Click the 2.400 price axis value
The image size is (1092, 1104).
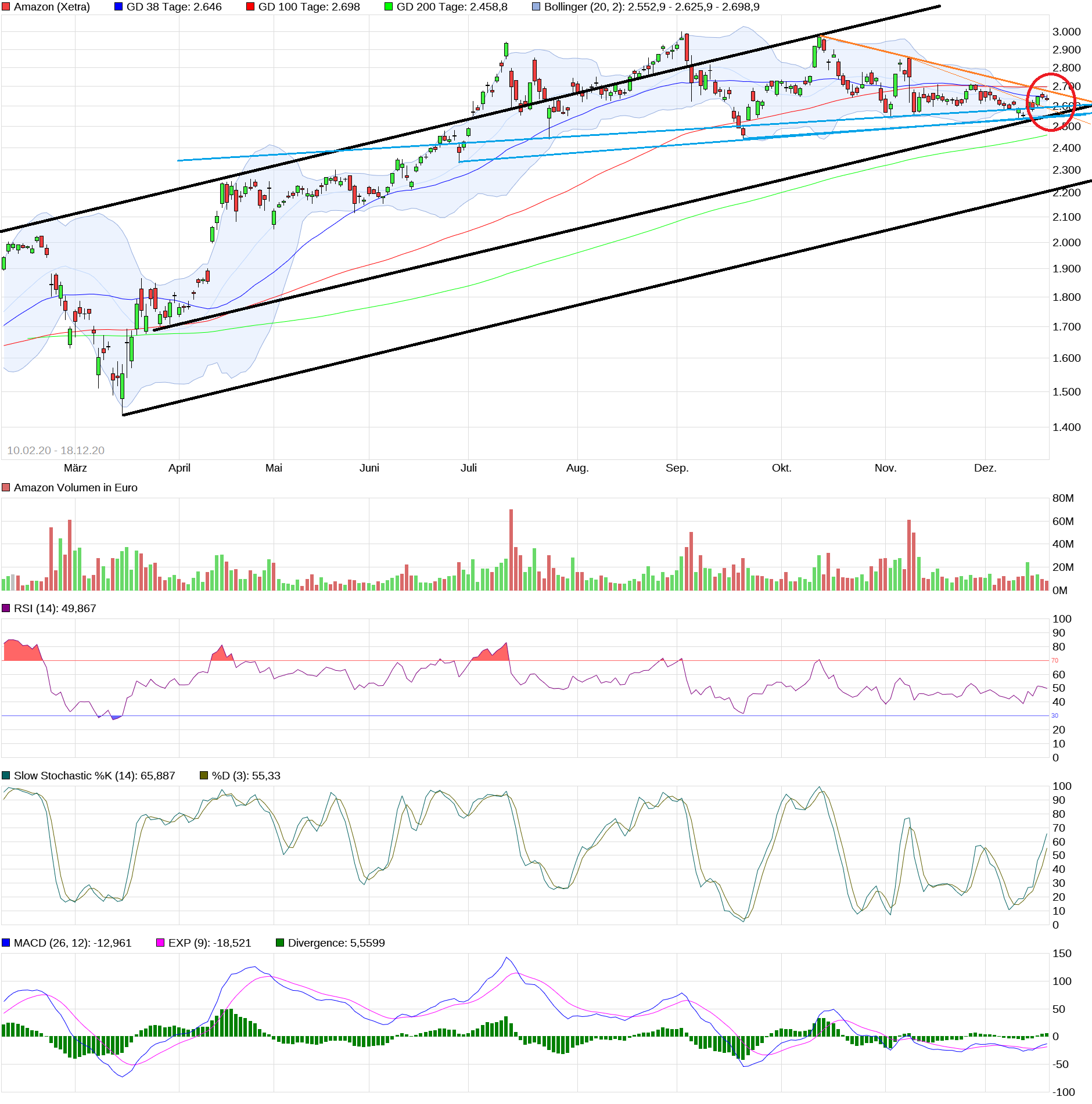1066,148
